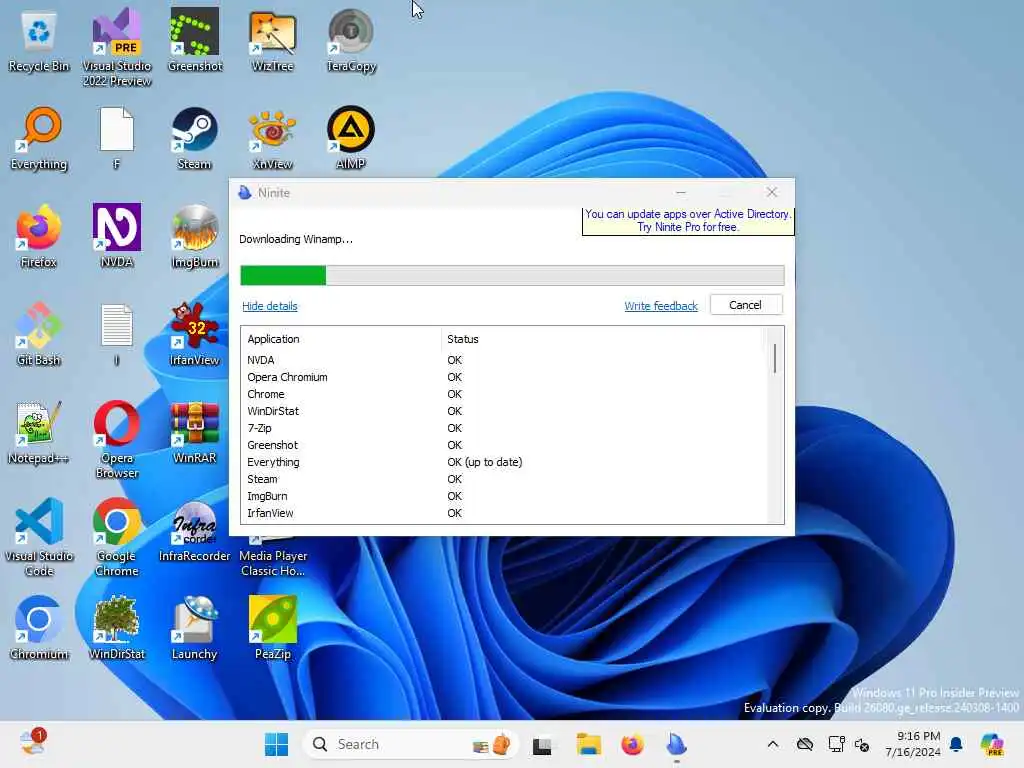Select the Steam desktop icon
1024x768 pixels.
tap(195, 139)
